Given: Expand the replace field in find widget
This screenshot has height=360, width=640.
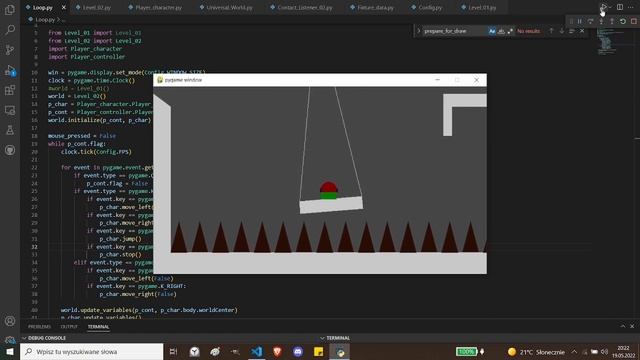Looking at the screenshot, I should click(418, 31).
